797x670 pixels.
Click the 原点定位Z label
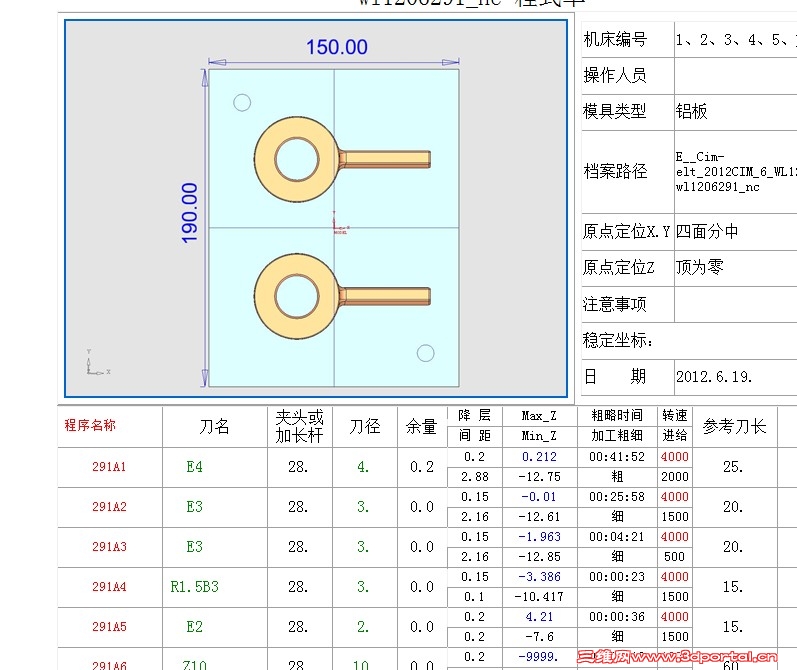click(619, 267)
